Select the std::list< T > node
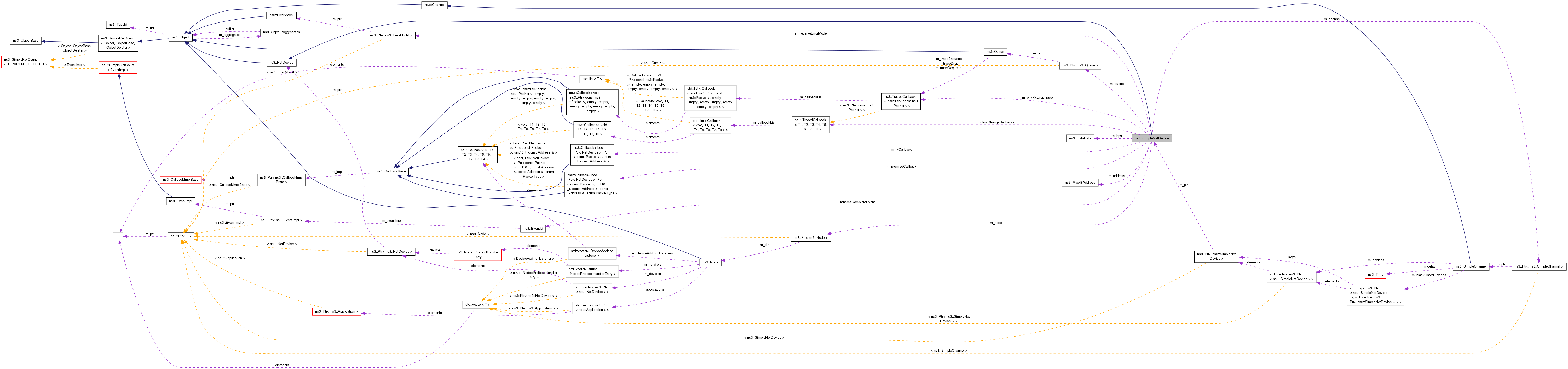1568x369 pixels. [592, 79]
